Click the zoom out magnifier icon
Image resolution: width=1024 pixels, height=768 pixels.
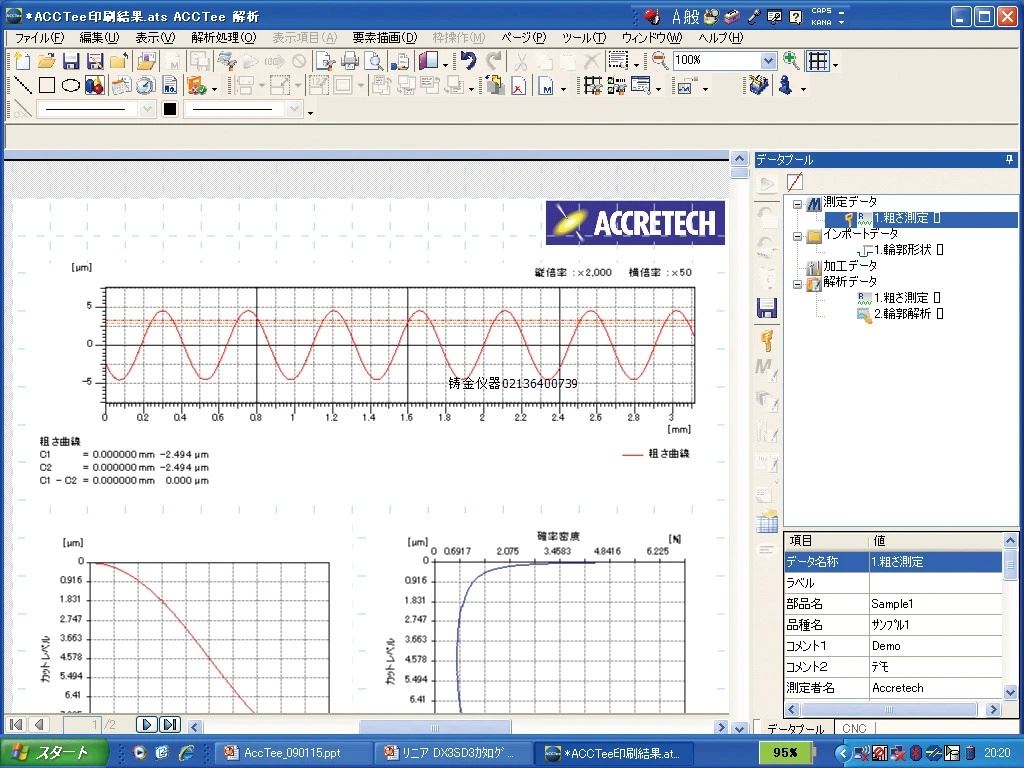(x=660, y=61)
